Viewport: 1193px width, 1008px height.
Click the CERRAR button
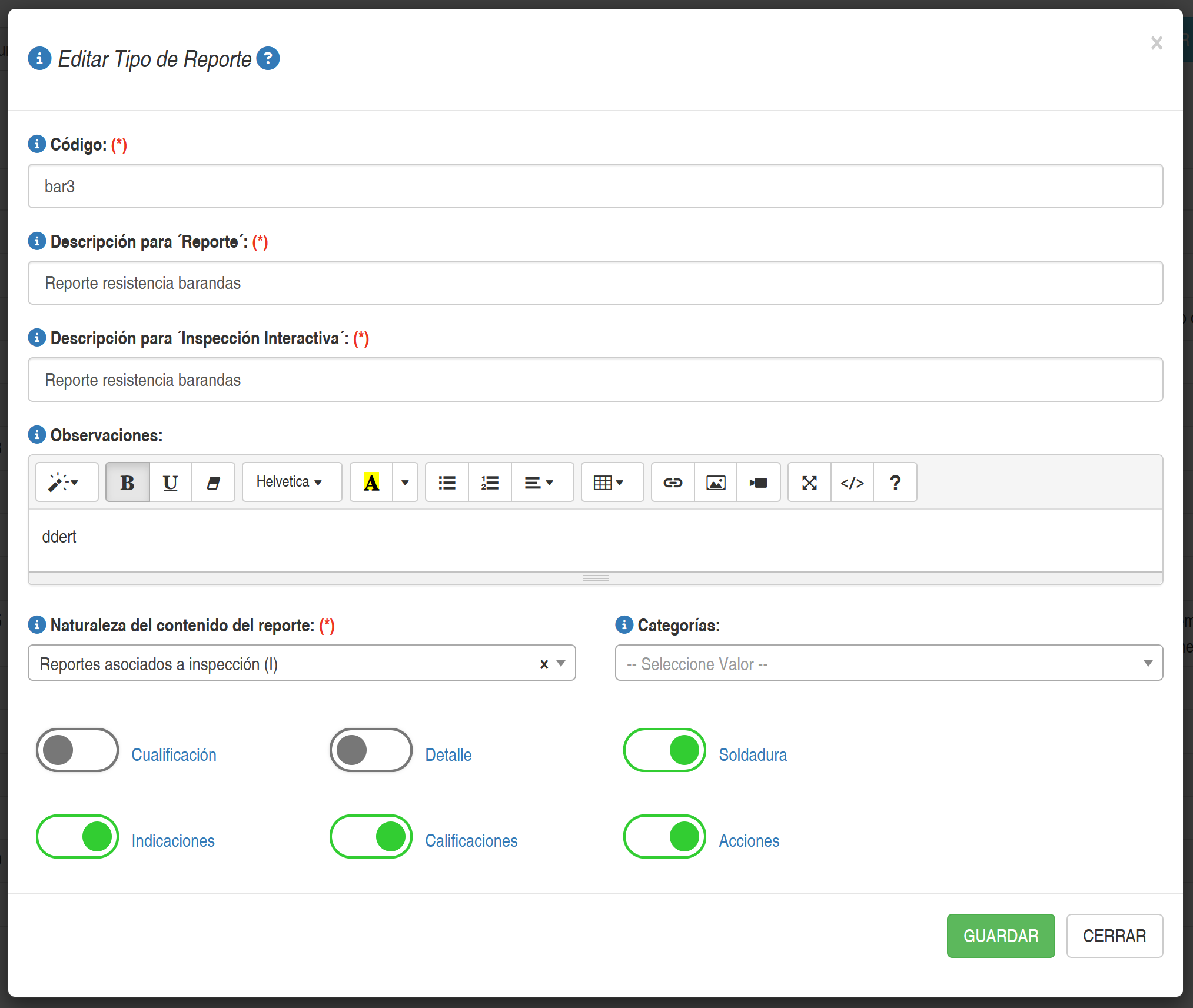pos(1114,936)
